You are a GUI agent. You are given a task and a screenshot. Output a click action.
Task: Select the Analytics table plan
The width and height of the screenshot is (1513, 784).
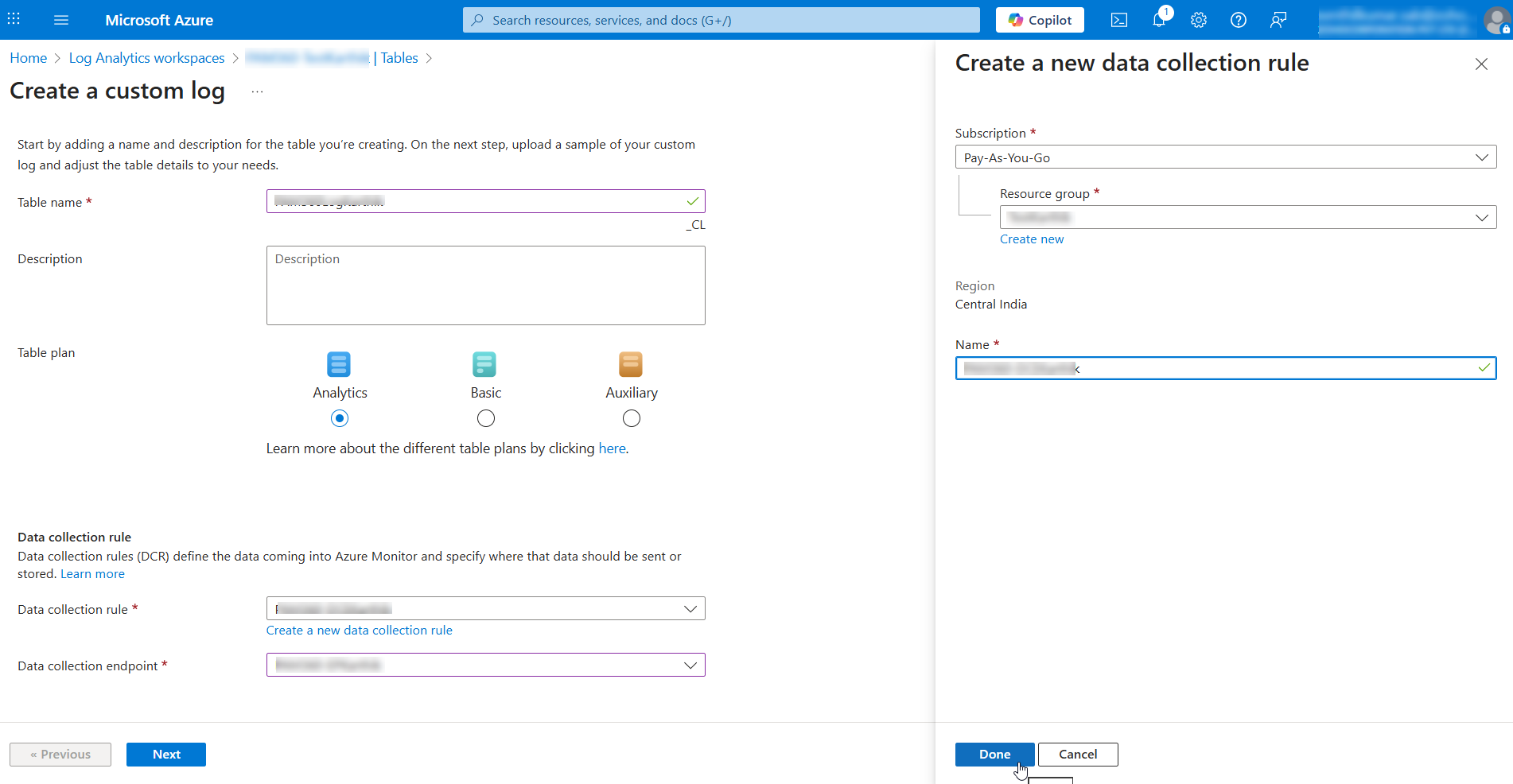(x=340, y=418)
